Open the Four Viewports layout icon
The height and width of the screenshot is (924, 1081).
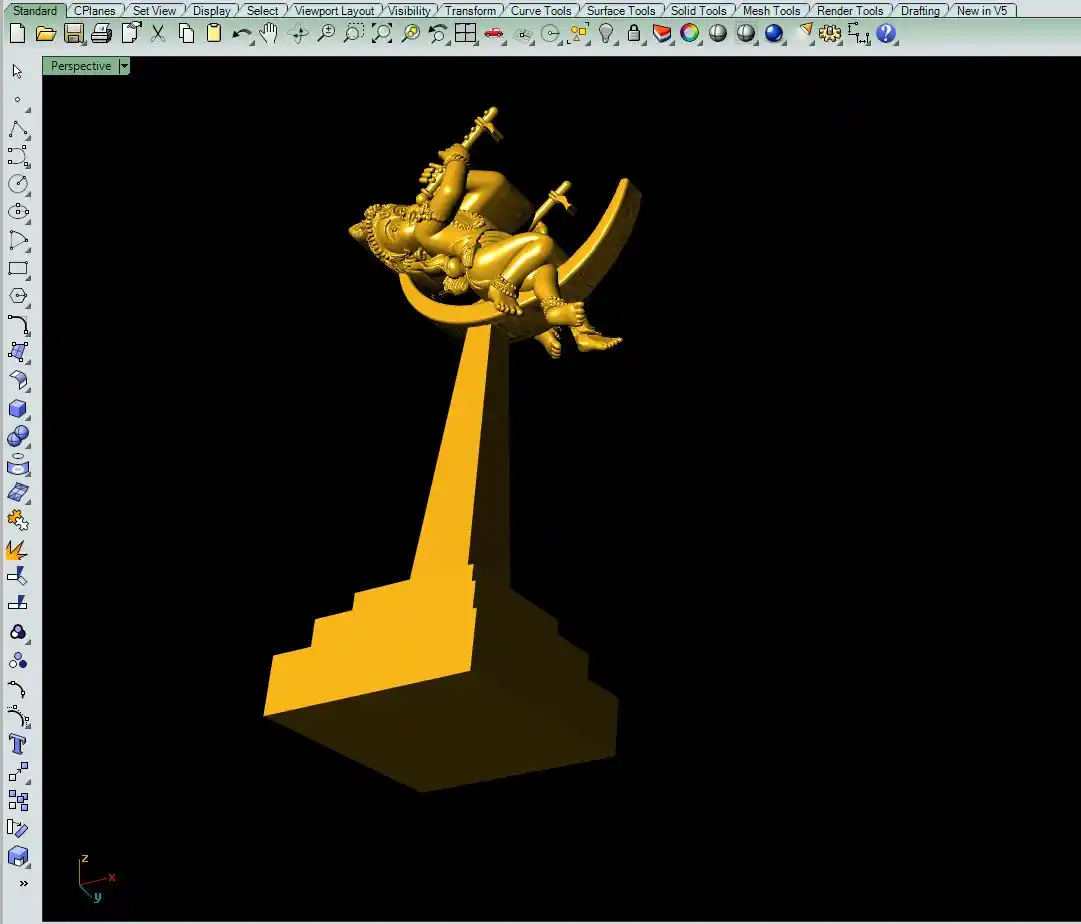[x=465, y=33]
